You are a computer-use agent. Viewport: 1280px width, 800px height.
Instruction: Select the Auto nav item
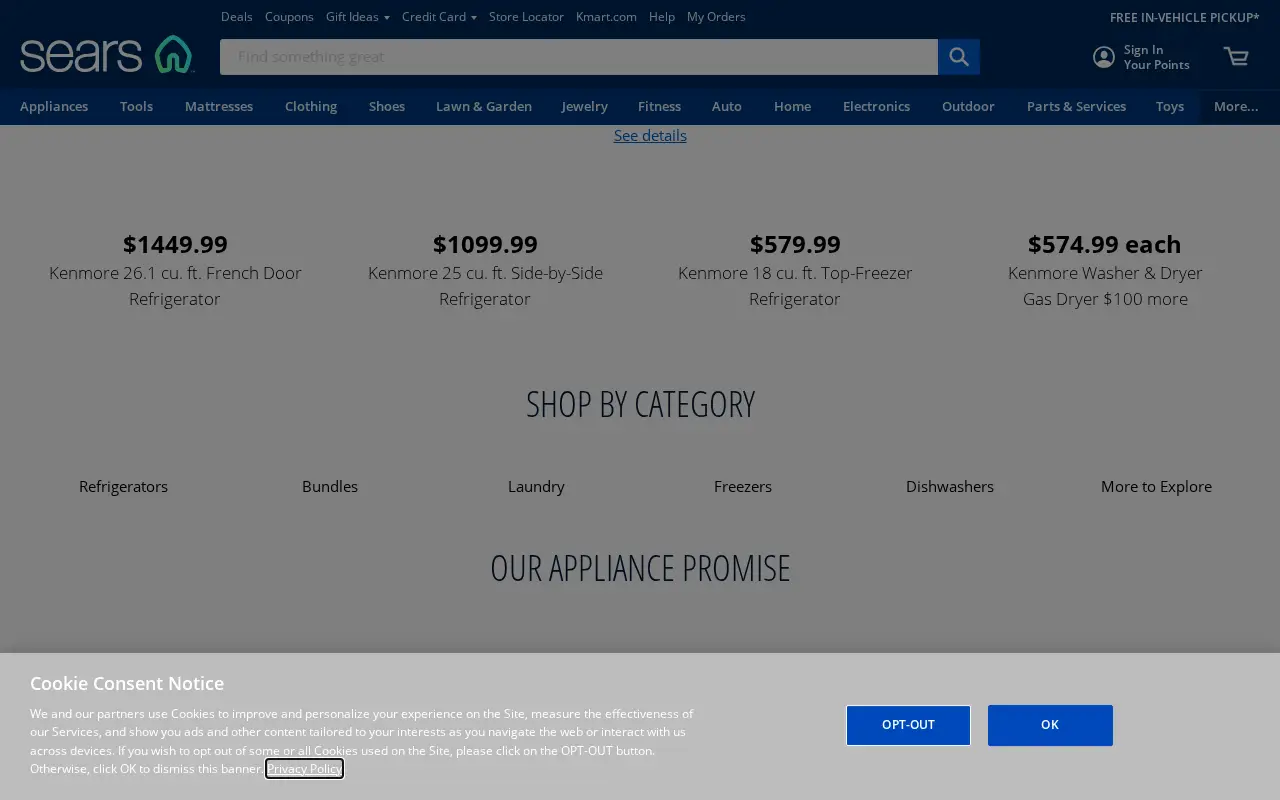click(727, 106)
